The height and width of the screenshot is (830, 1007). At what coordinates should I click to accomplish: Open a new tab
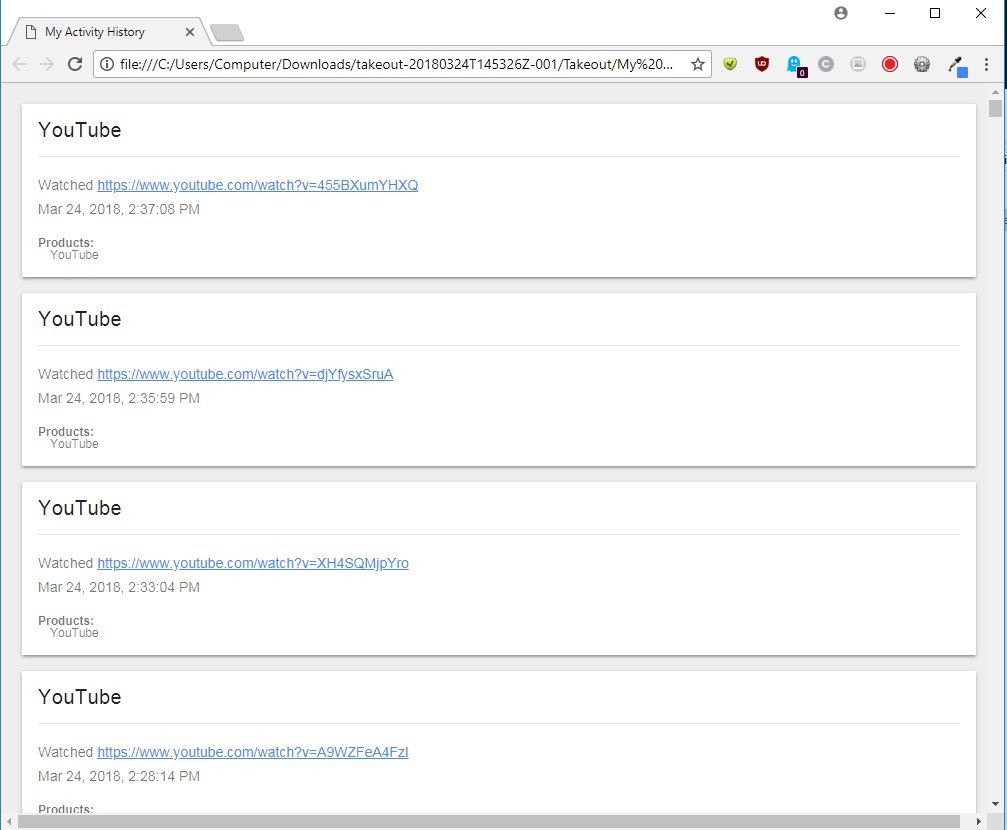(227, 33)
